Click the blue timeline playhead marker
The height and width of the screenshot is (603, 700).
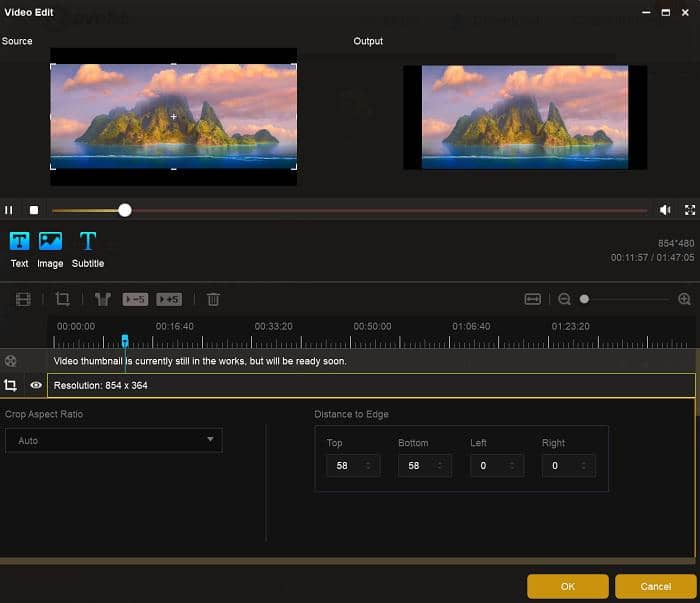click(x=125, y=341)
